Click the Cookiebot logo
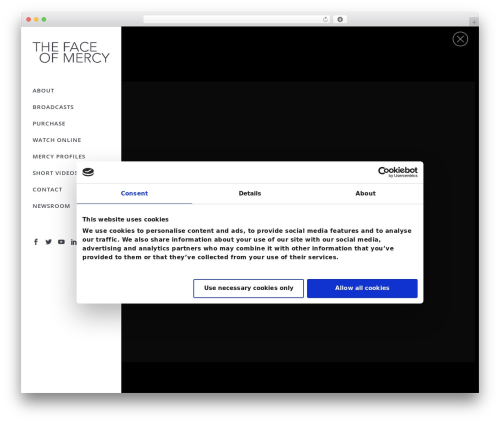The height and width of the screenshot is (423, 500). (397, 172)
